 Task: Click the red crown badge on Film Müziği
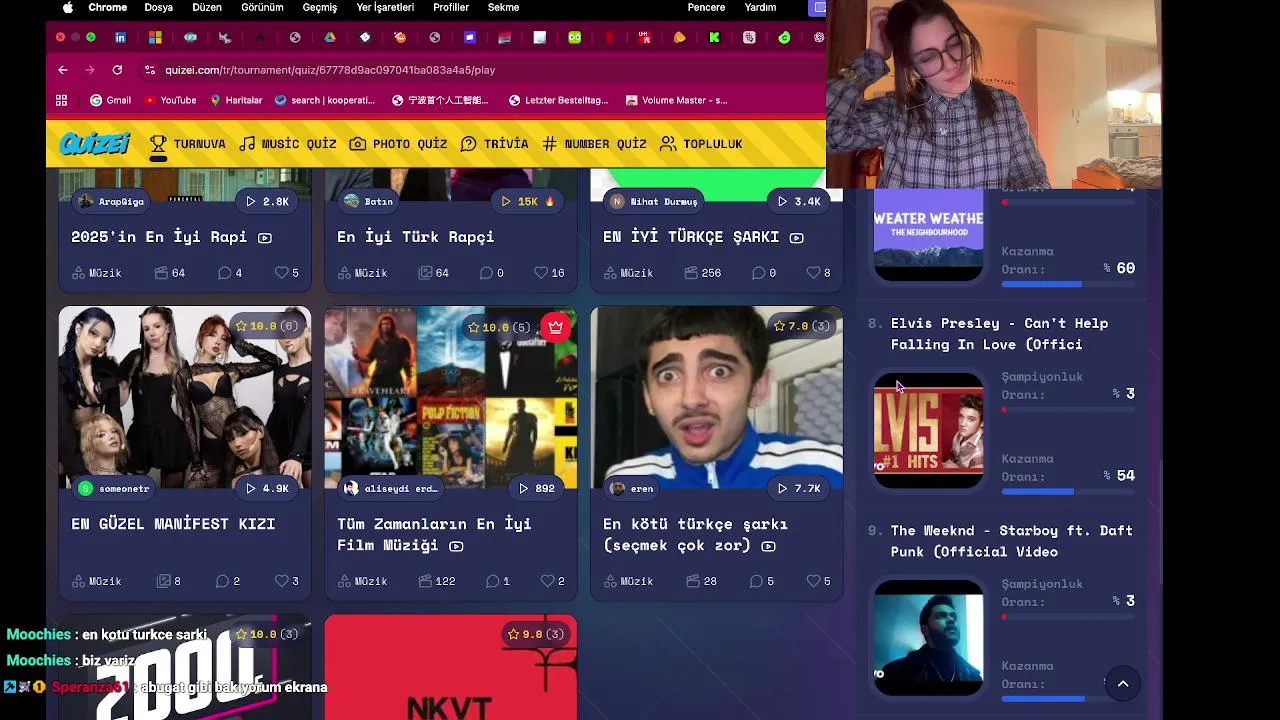point(556,327)
